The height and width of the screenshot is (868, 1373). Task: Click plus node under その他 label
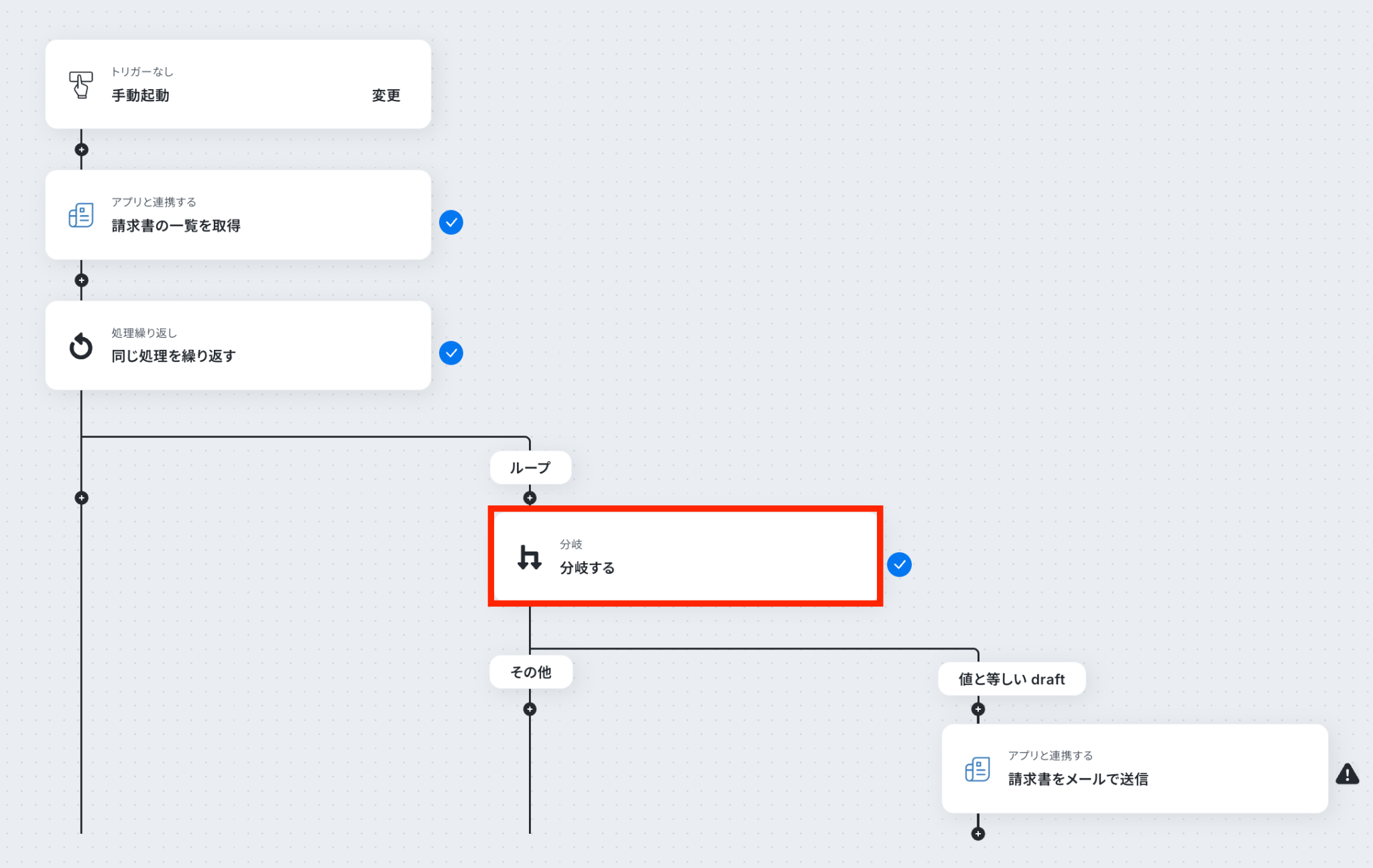(x=530, y=709)
